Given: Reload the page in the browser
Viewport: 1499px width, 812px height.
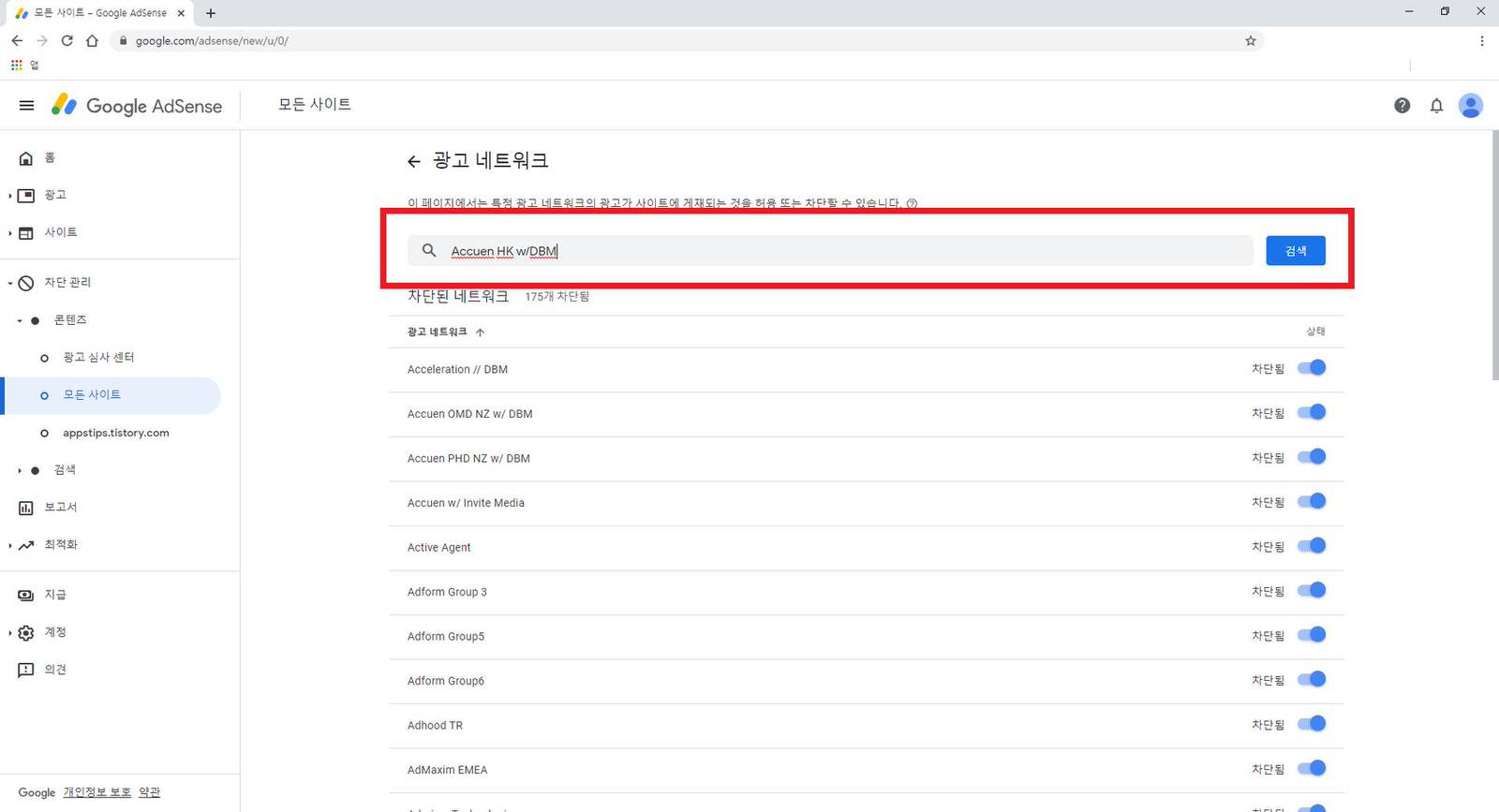Looking at the screenshot, I should [x=67, y=40].
